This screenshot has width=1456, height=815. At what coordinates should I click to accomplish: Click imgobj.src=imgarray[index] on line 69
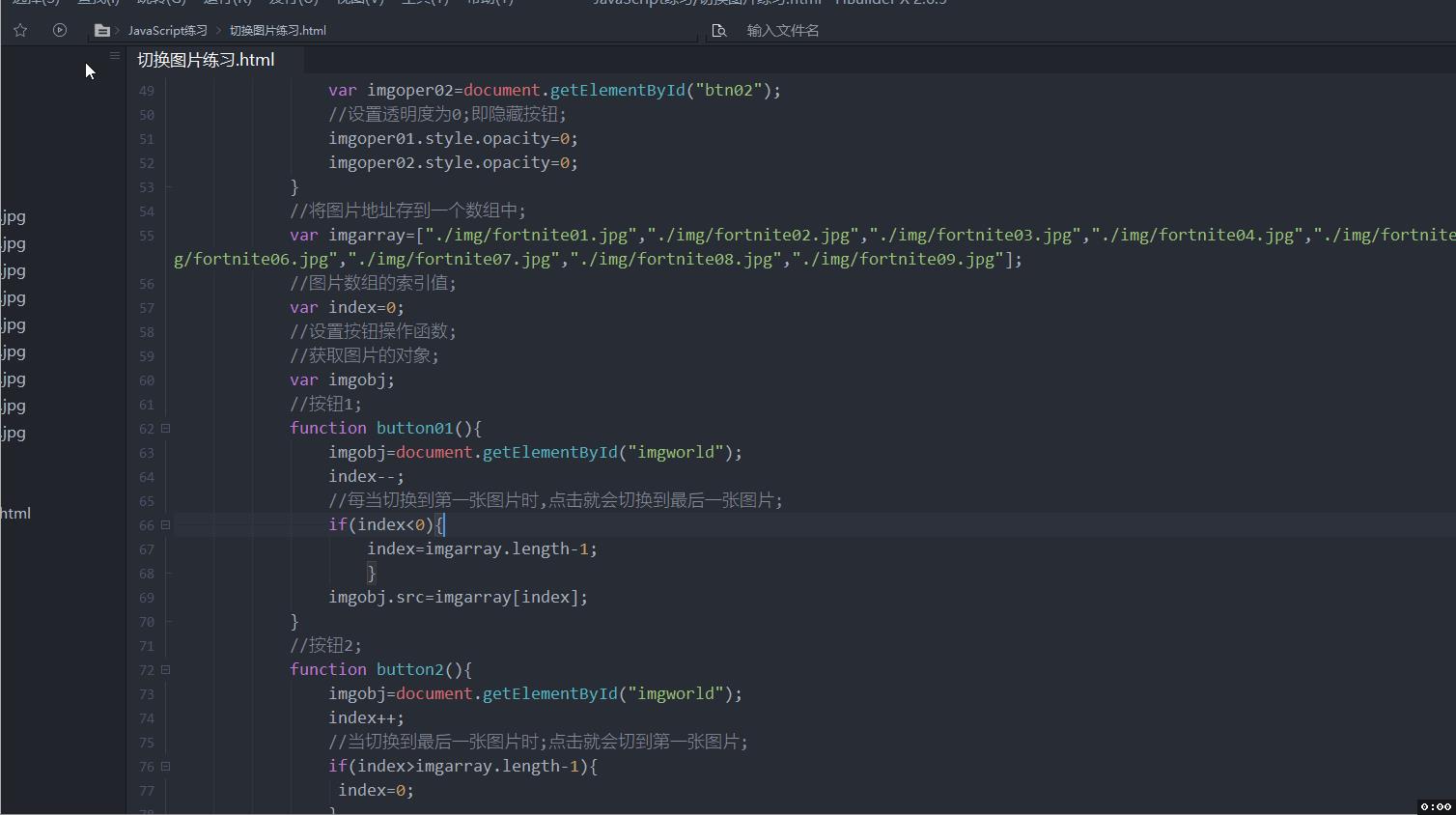[x=458, y=597]
